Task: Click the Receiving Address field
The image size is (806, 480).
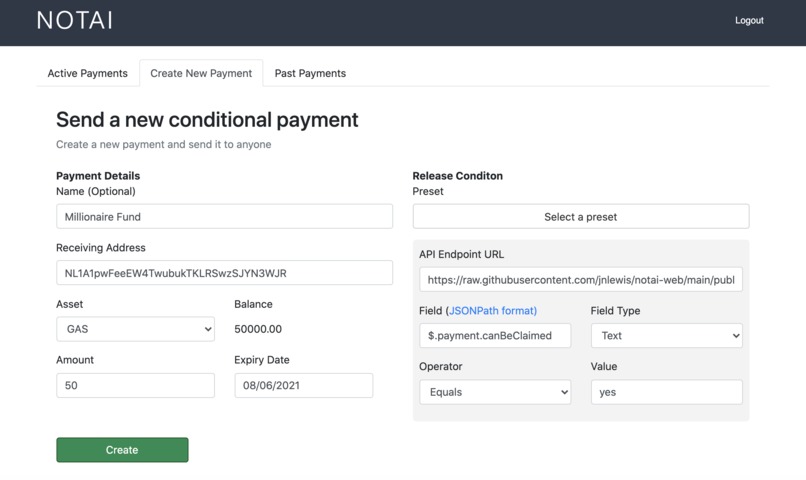Action: pyautogui.click(x=225, y=273)
